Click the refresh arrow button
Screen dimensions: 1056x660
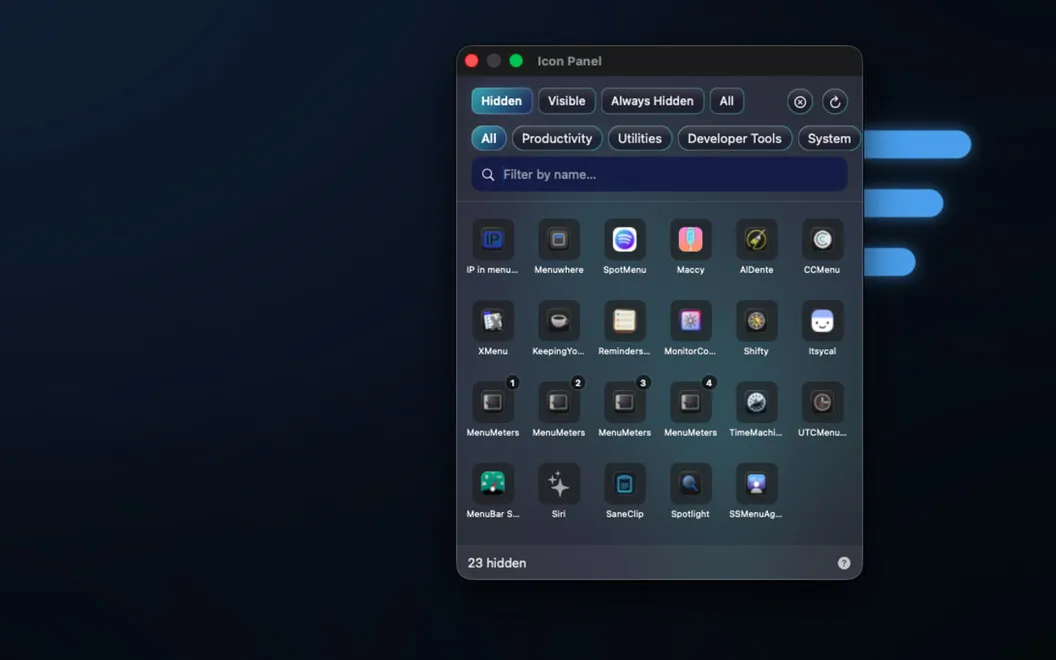point(835,102)
